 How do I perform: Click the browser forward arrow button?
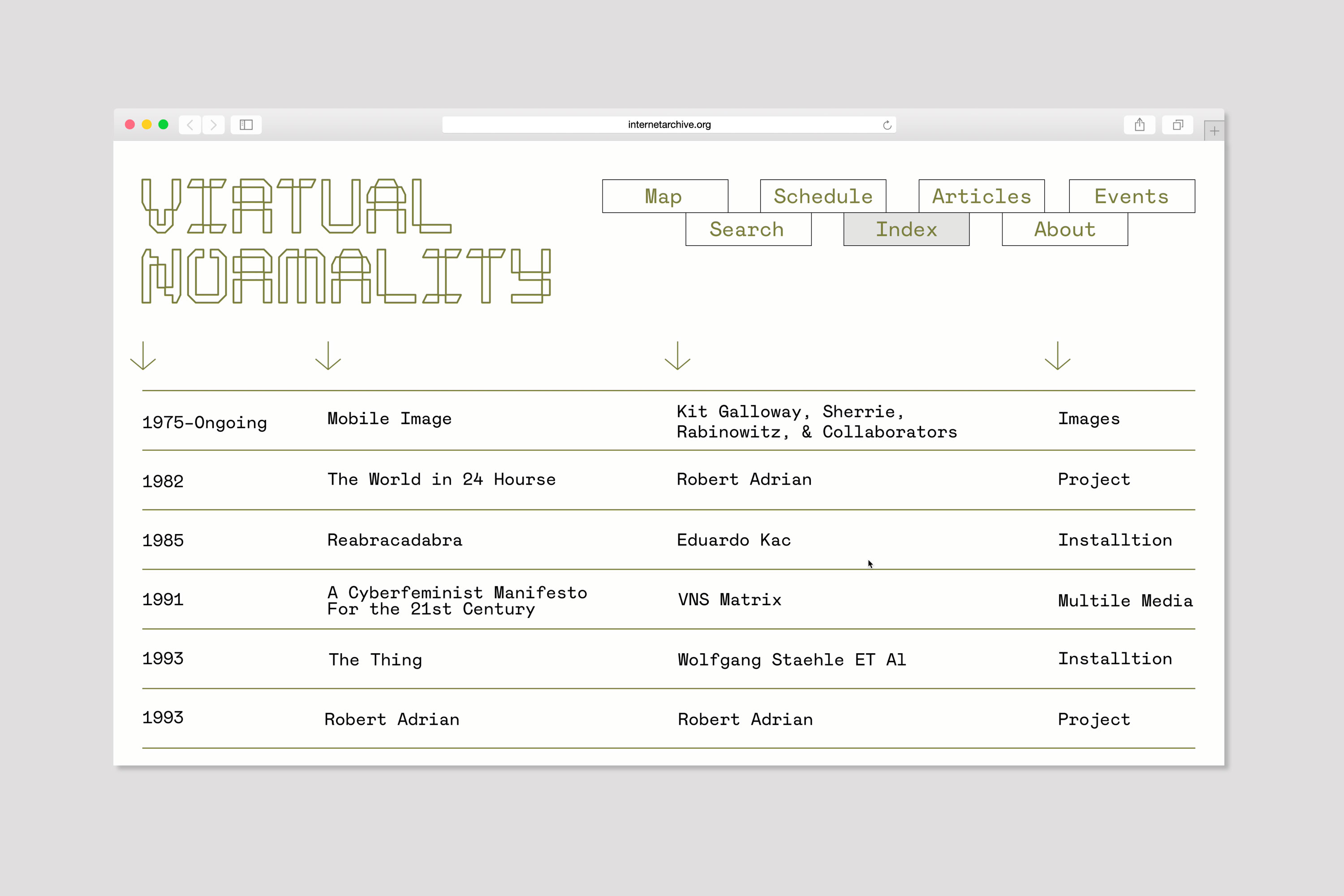[x=214, y=125]
